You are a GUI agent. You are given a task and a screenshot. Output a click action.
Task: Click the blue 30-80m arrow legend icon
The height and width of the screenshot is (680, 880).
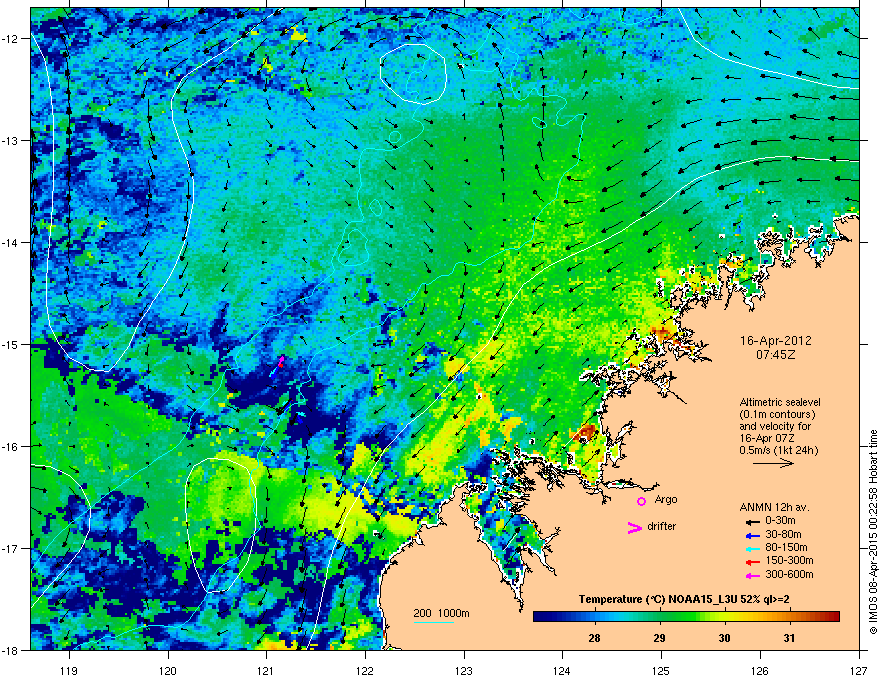pos(753,535)
